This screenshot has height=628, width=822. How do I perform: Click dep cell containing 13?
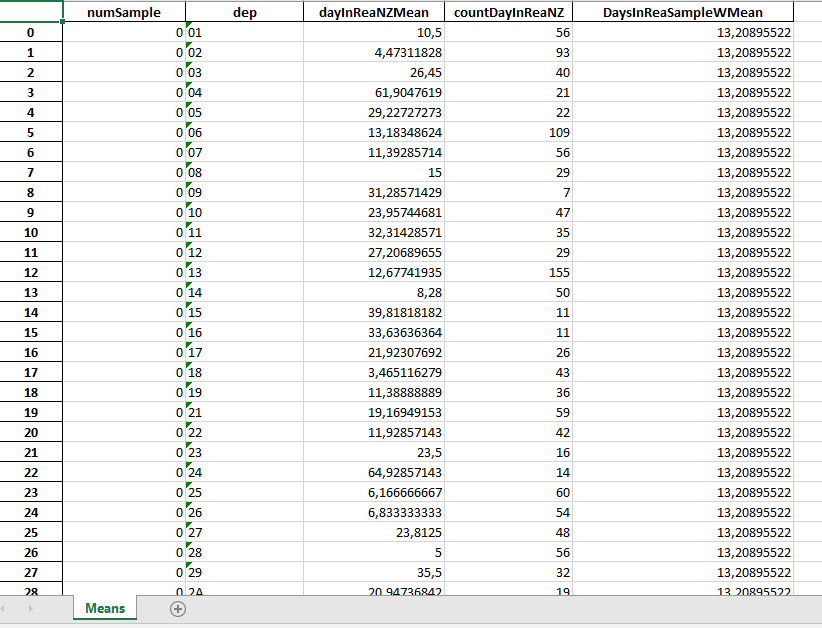[244, 273]
